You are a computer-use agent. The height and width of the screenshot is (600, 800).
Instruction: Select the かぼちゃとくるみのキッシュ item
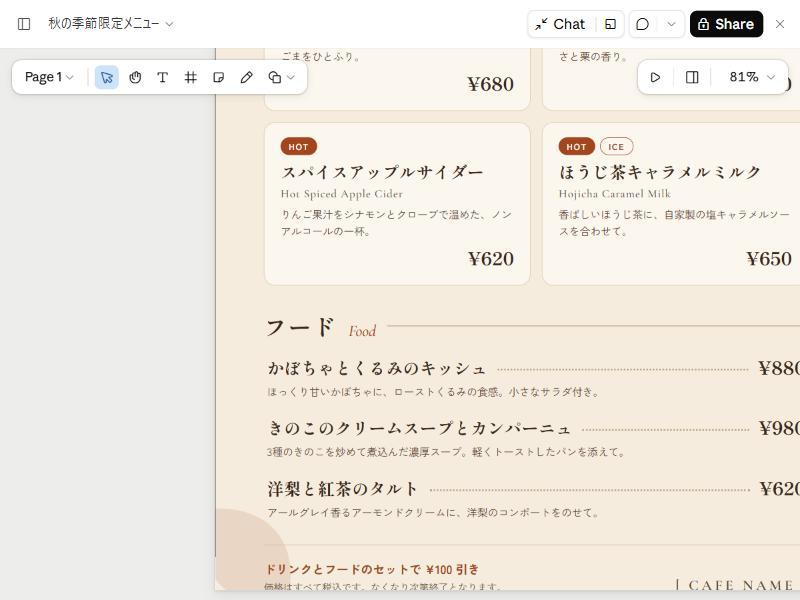pyautogui.click(x=377, y=368)
